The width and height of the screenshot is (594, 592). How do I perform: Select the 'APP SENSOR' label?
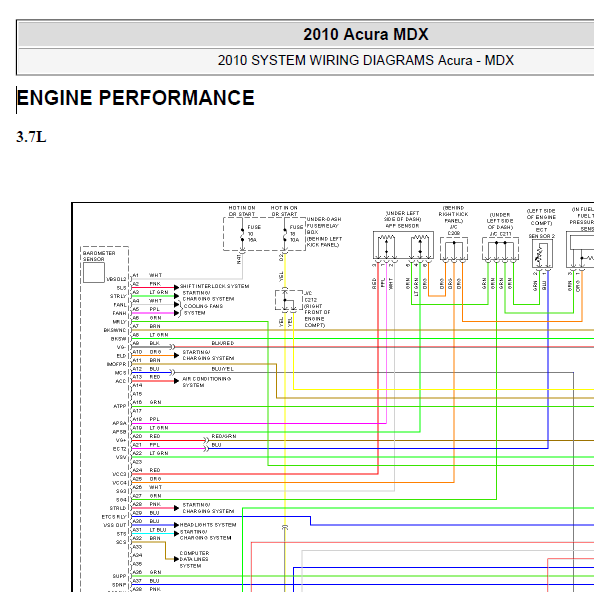click(x=402, y=226)
